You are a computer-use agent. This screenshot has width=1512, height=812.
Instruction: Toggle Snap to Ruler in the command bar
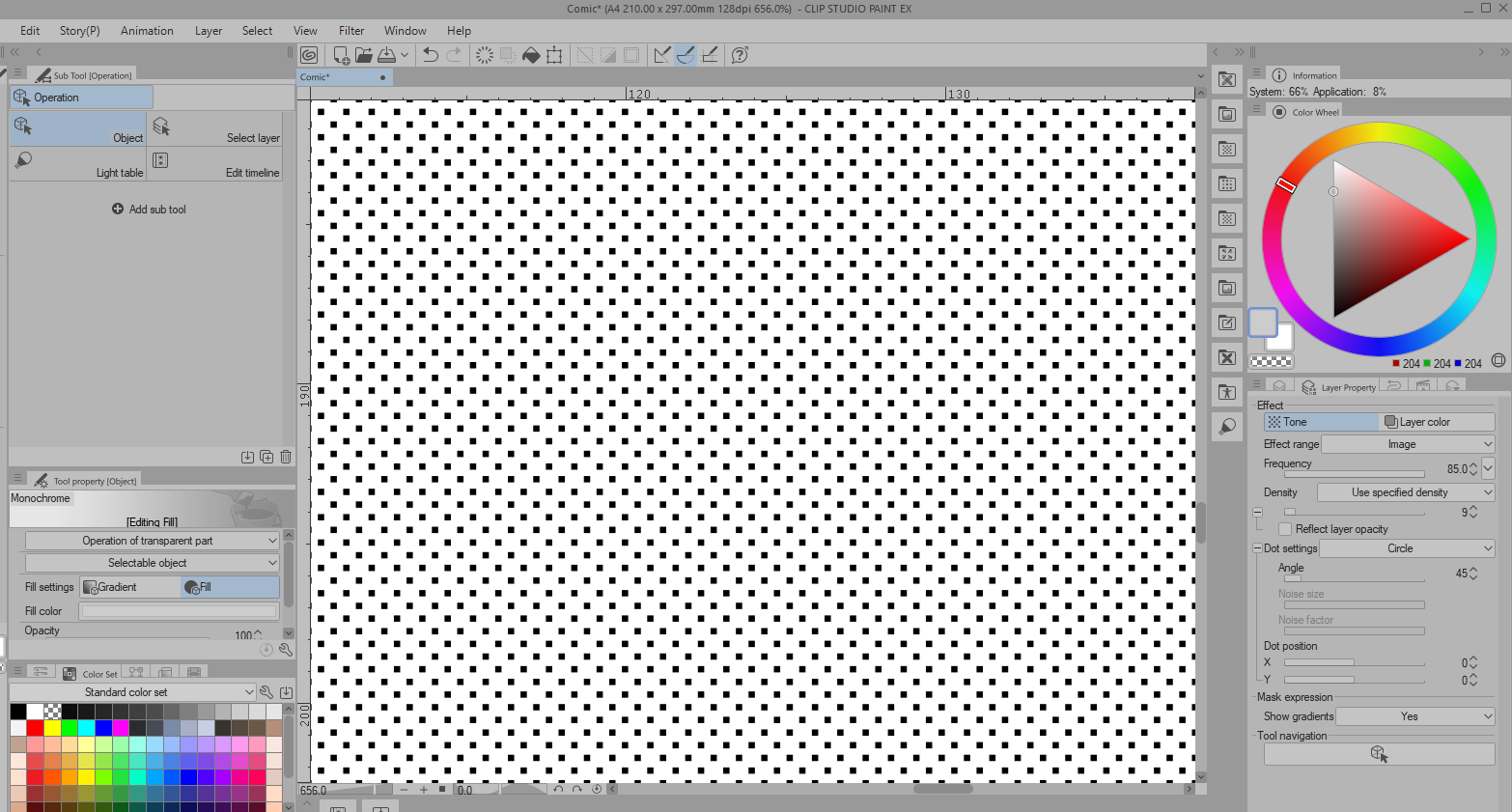(662, 55)
